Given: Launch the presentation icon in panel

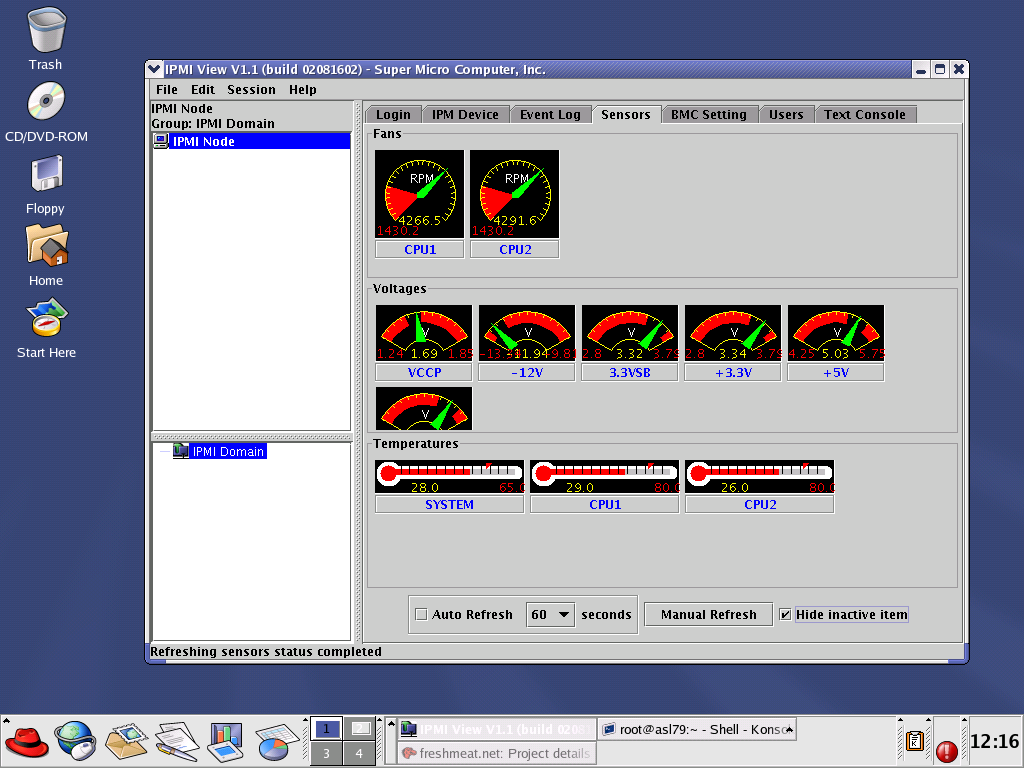Looking at the screenshot, I should click(226, 742).
